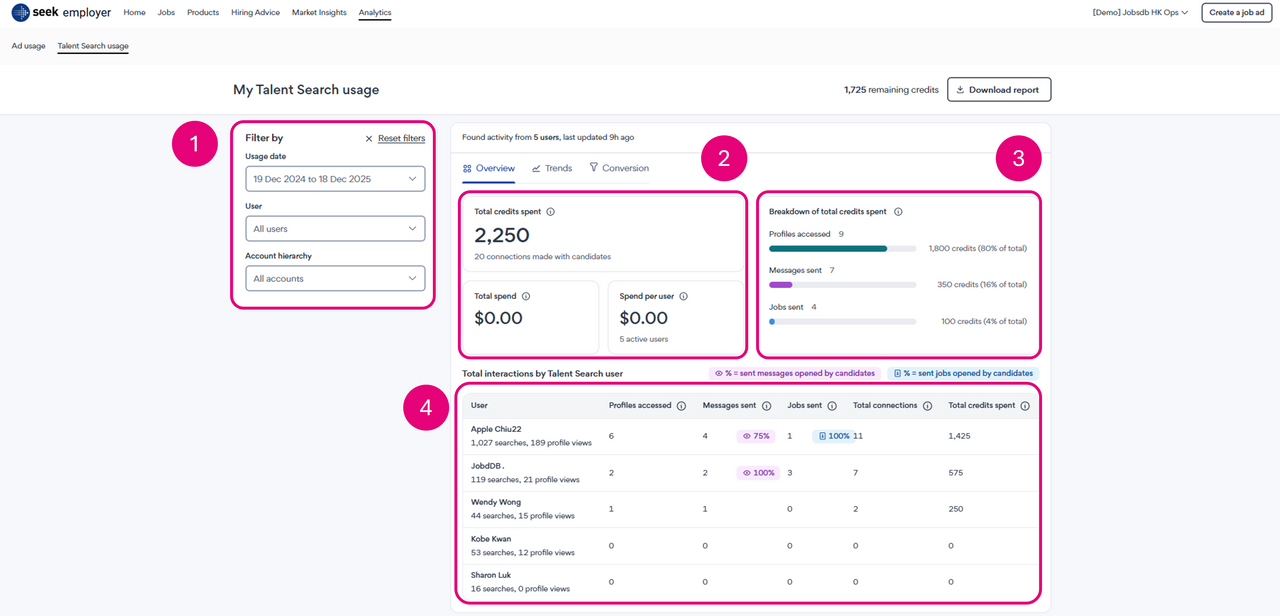Screen dimensions: 1280x616
Task: Click the Reset filters link
Action: point(395,138)
